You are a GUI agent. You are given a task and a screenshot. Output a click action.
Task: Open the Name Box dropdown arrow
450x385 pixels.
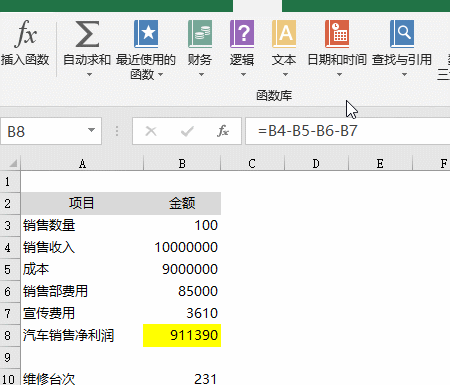[x=91, y=130]
